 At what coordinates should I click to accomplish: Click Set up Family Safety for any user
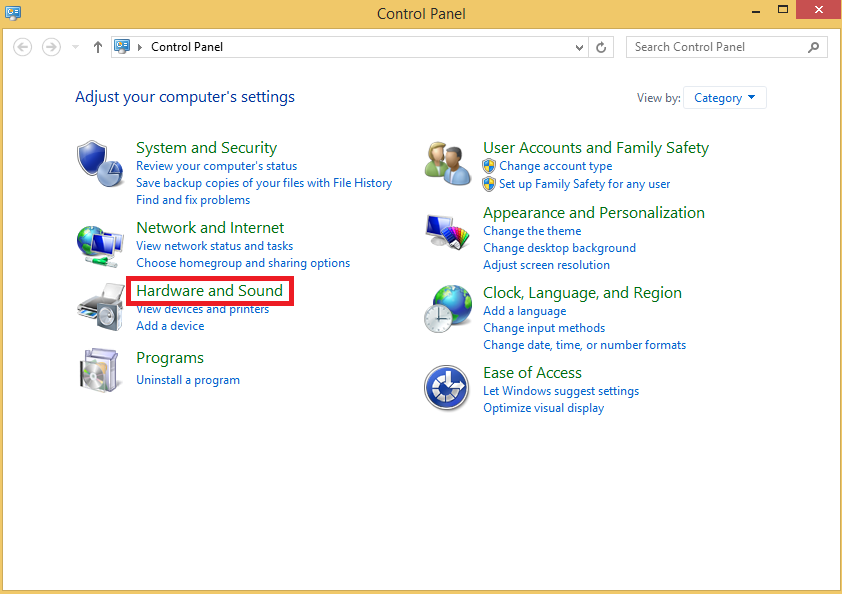tap(585, 184)
